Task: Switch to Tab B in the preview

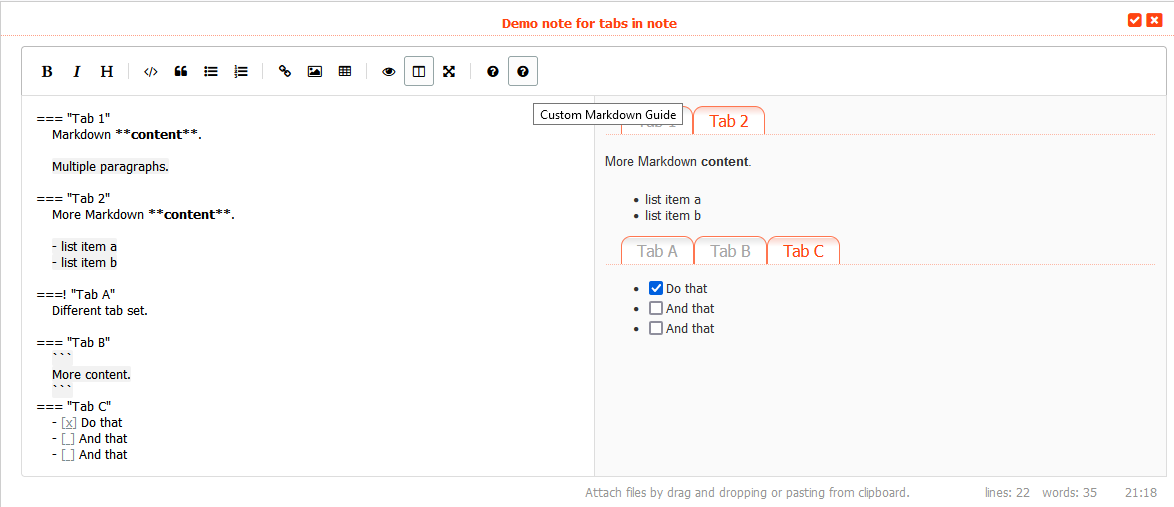Action: pos(730,251)
